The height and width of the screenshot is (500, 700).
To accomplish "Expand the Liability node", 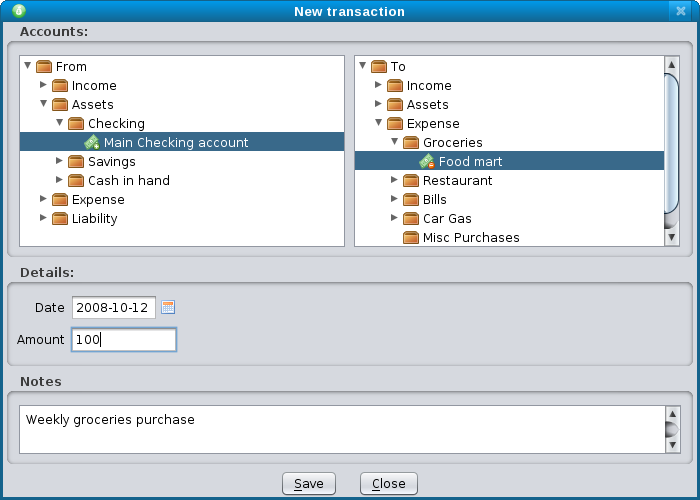I will click(43, 217).
